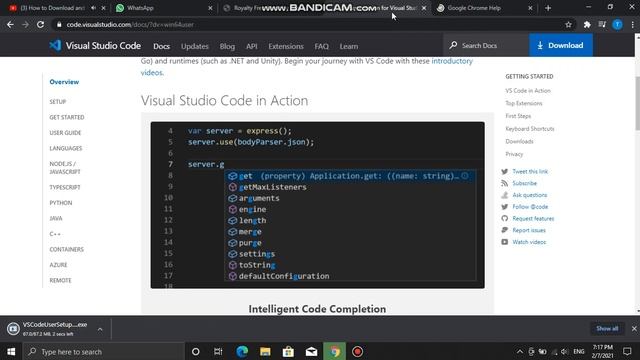Open the REMOTE sidebar section
The image size is (640, 360).
pos(60,280)
